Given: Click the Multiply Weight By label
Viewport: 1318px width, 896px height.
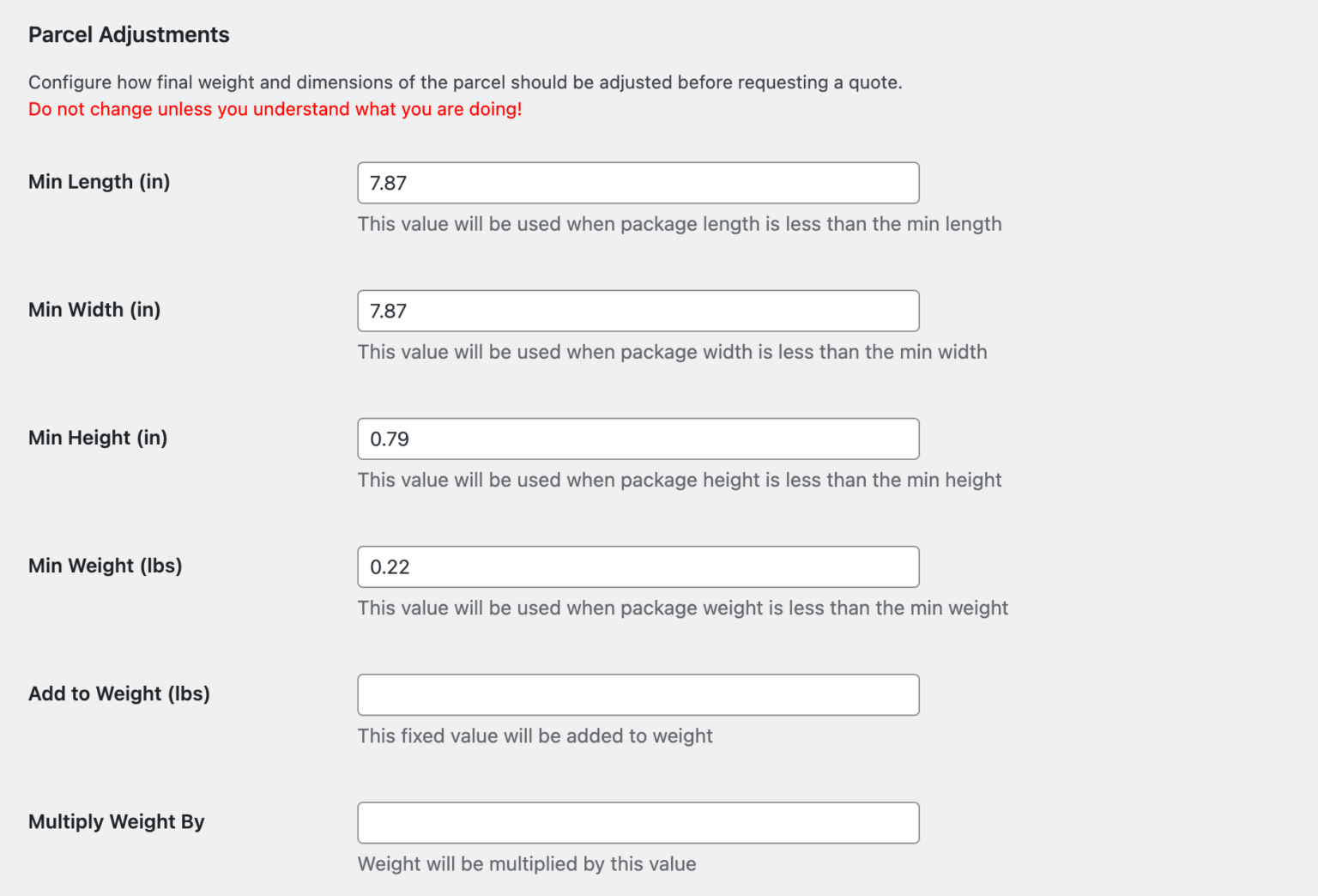Looking at the screenshot, I should [x=117, y=820].
